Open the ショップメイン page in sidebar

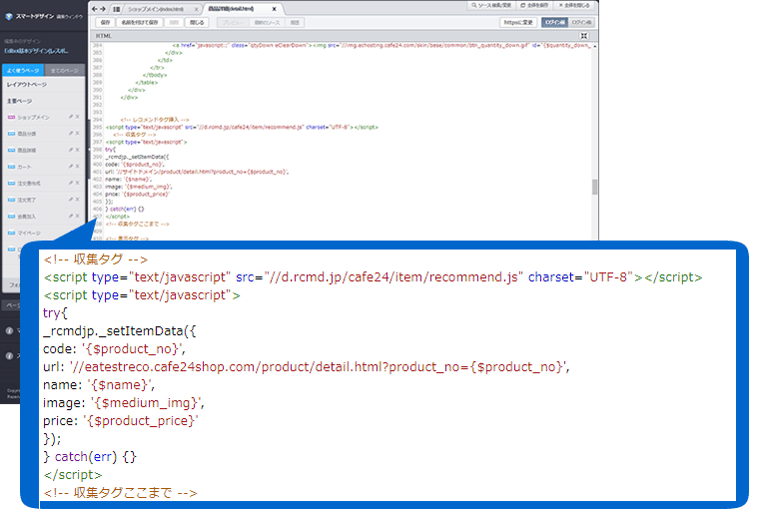[33, 117]
